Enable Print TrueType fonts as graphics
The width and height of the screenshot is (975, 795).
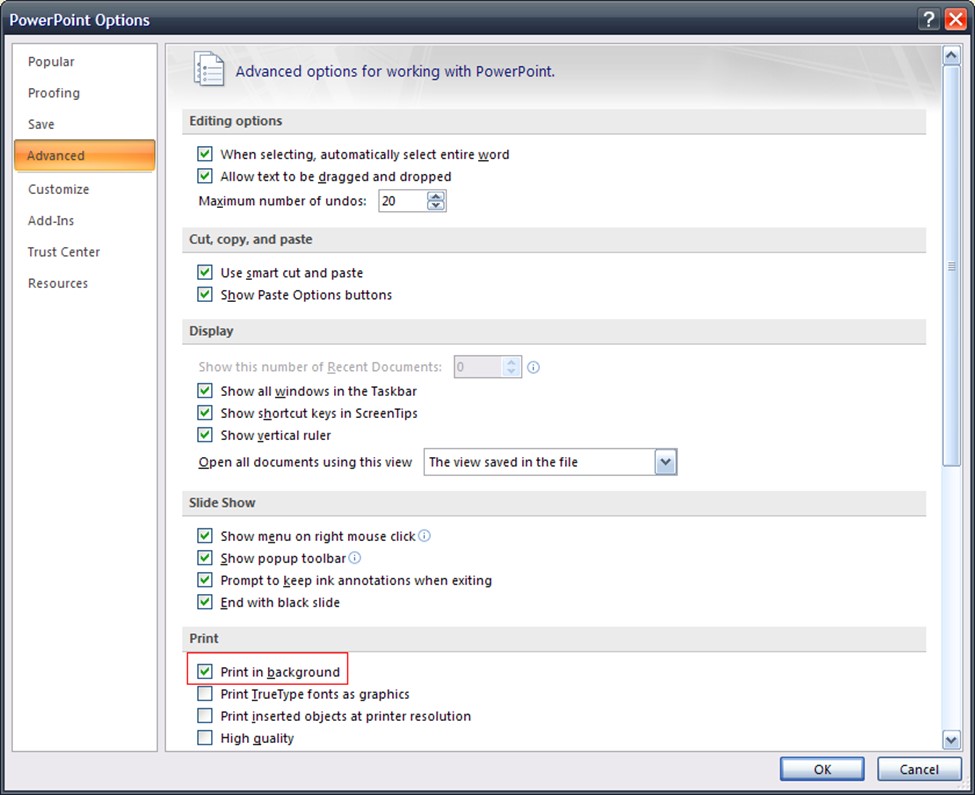[x=205, y=694]
